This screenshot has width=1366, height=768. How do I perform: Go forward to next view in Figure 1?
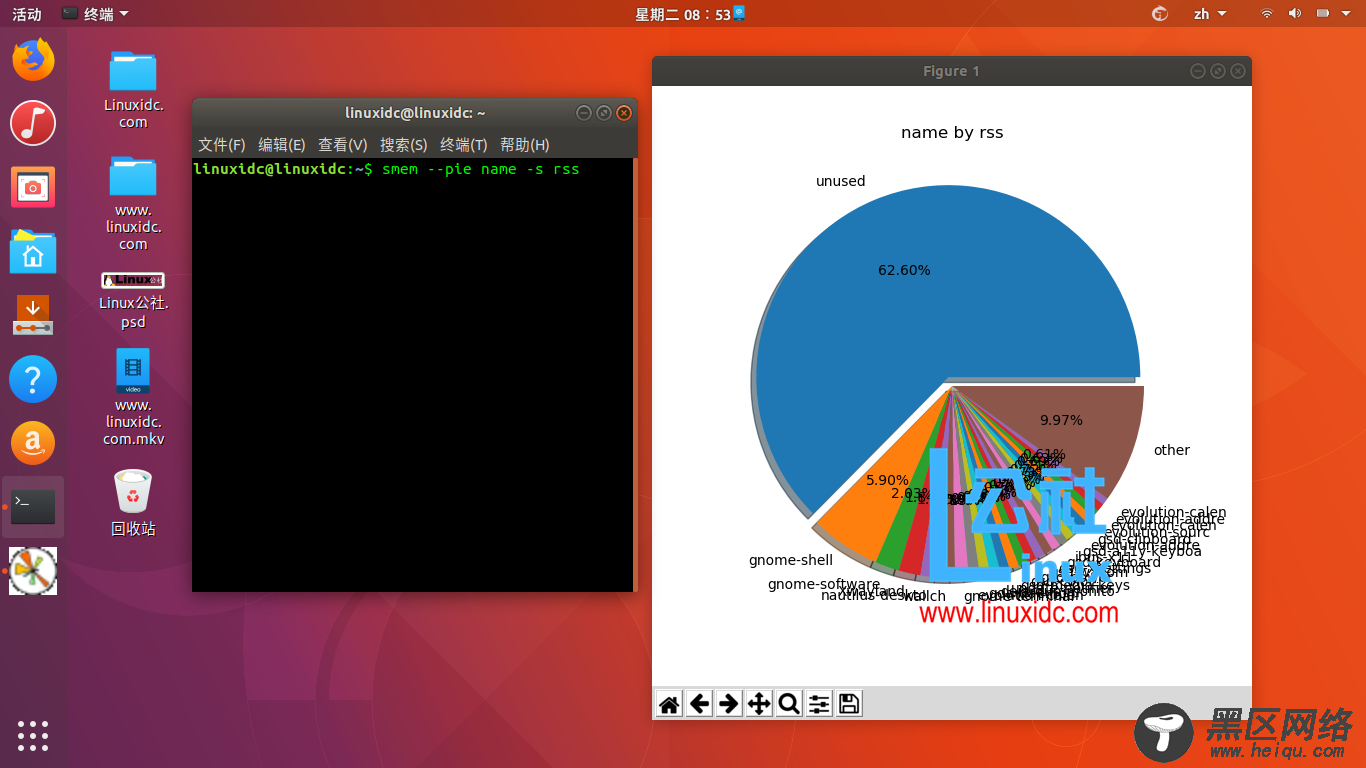coord(729,704)
